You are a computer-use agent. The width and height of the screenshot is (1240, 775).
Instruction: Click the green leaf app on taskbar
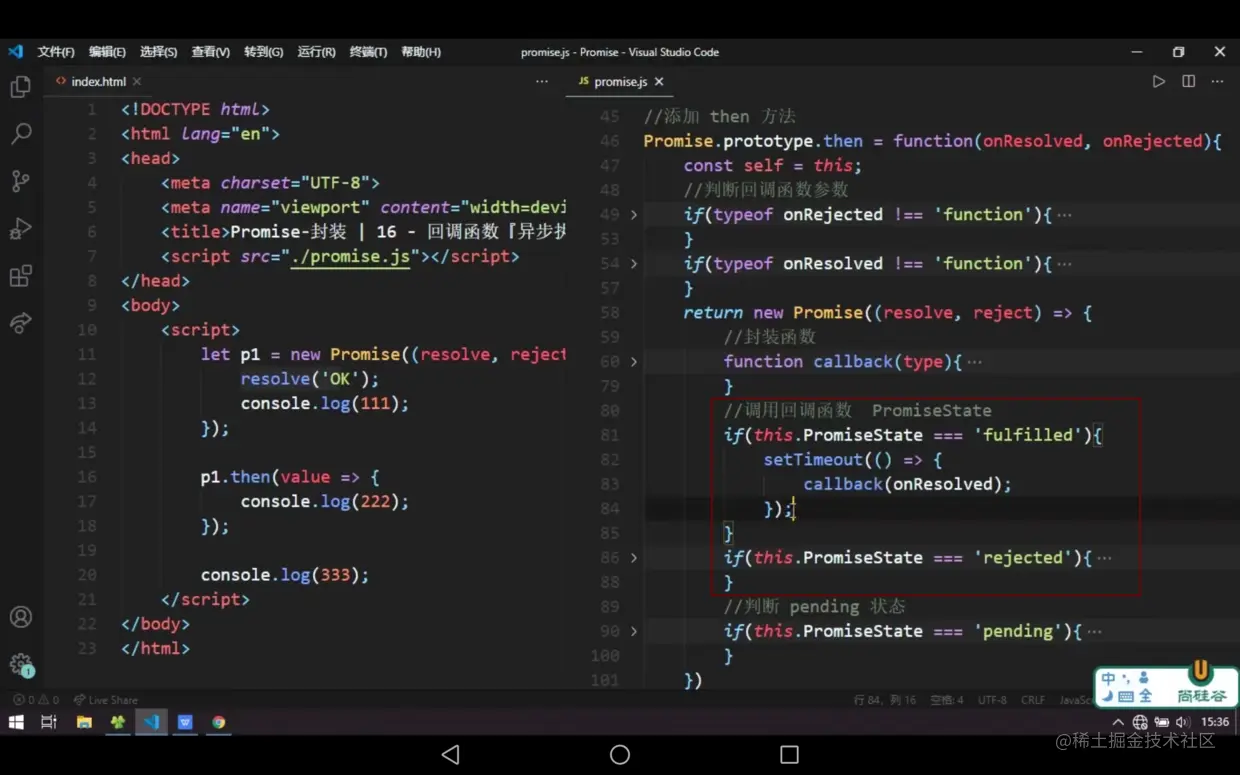pyautogui.click(x=118, y=722)
